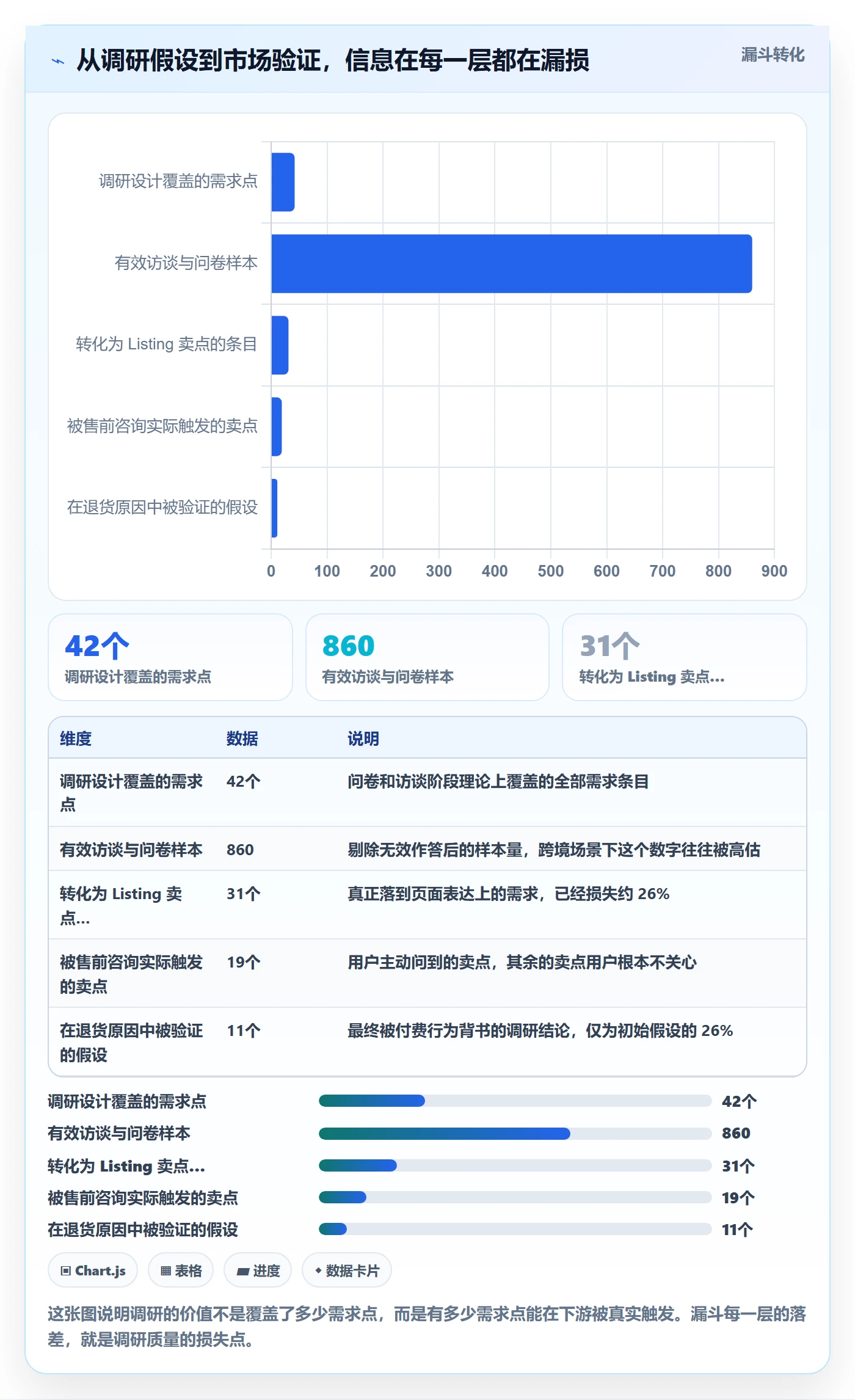Image resolution: width=855 pixels, height=1400 pixels.
Task: Click the 19个 value in the table
Action: click(244, 962)
